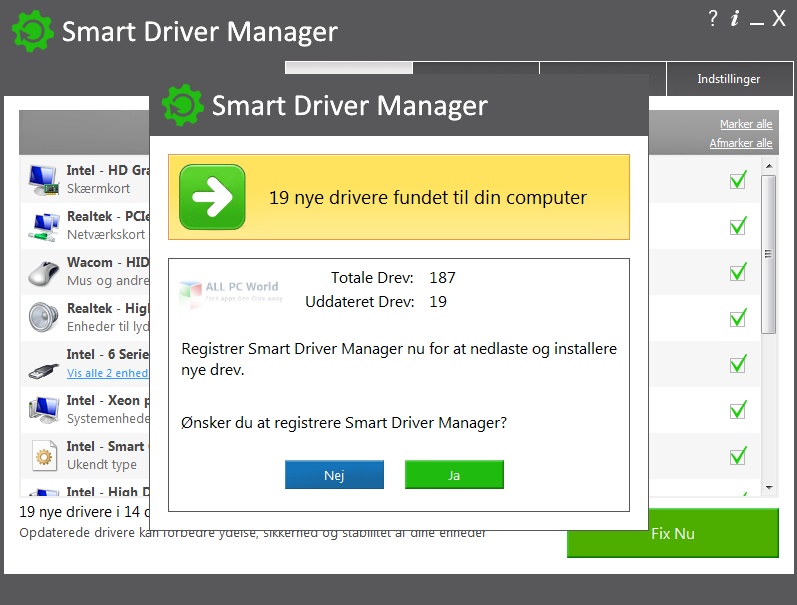797x605 pixels.
Task: Click the green gear logo in dialog header
Action: coord(182,105)
